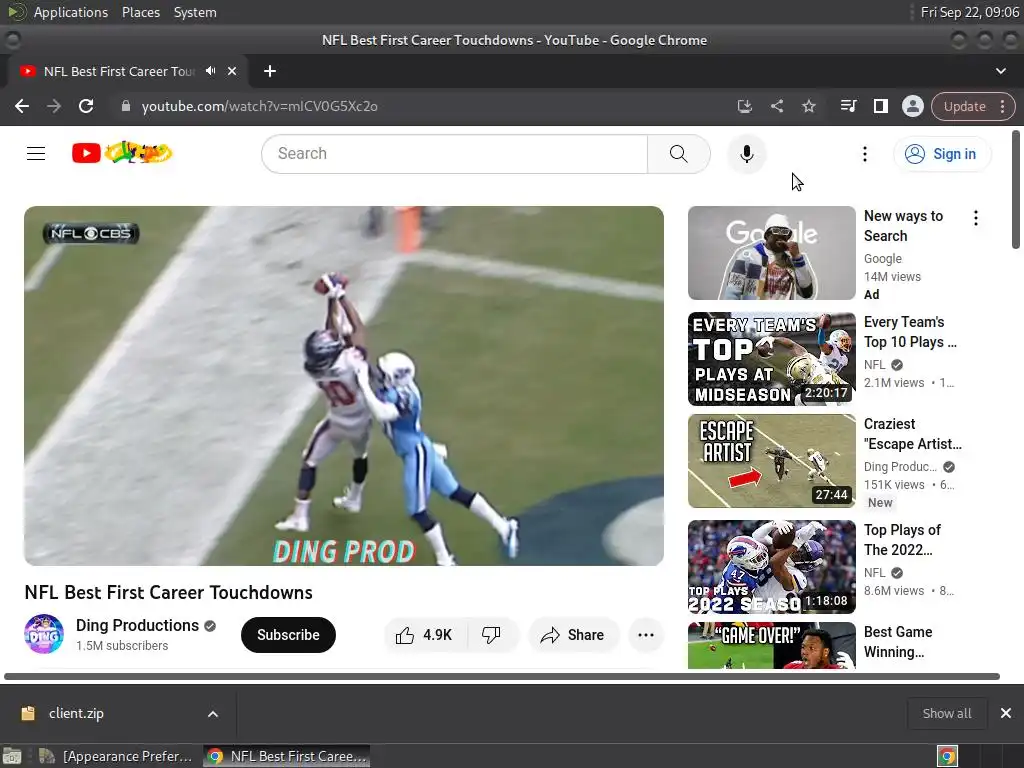Switch to Appearance Preferences taskbar window

(x=116, y=756)
